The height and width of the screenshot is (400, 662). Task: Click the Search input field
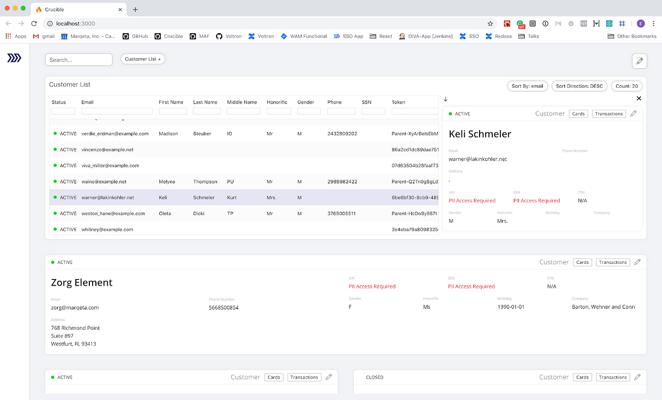pos(79,60)
